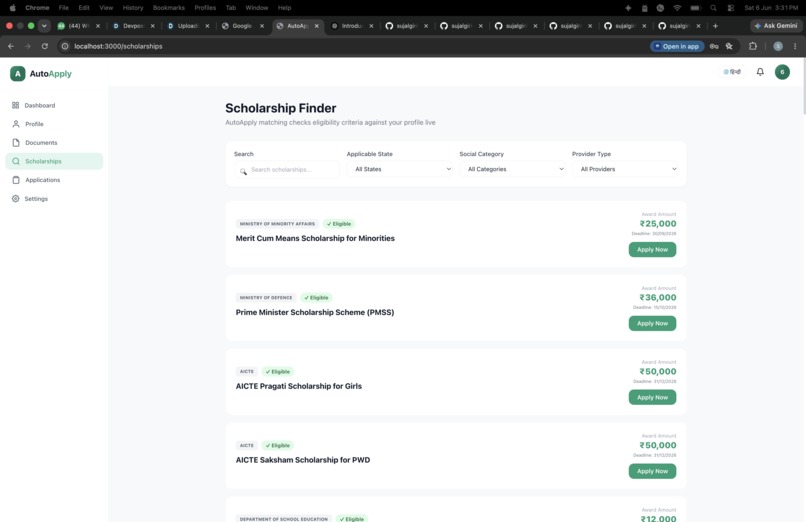
Task: Click the Ministry of Minority Affairs tag
Action: tap(277, 224)
